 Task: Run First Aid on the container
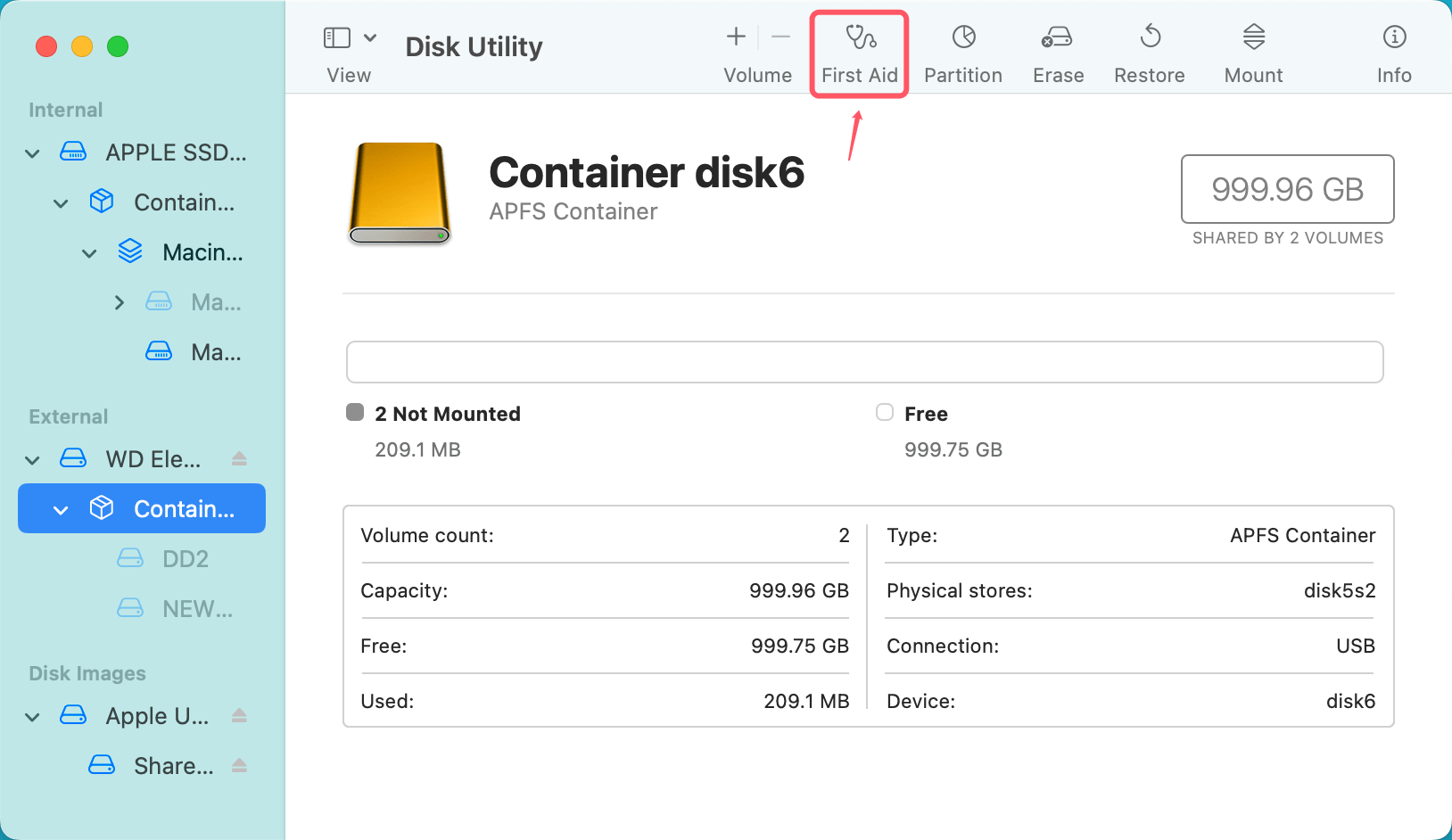[858, 52]
